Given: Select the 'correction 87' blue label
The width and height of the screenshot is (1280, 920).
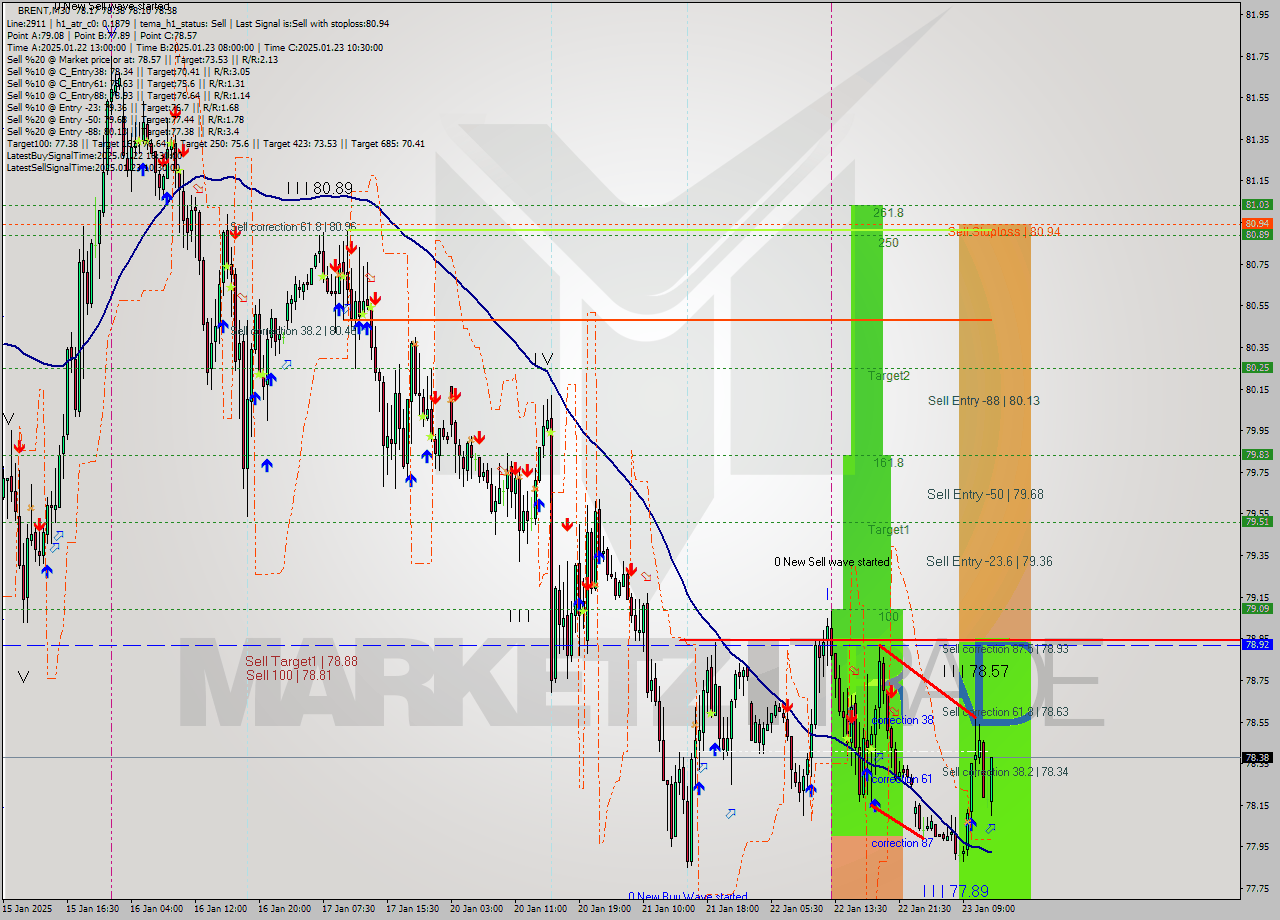Looking at the screenshot, I should pyautogui.click(x=902, y=843).
